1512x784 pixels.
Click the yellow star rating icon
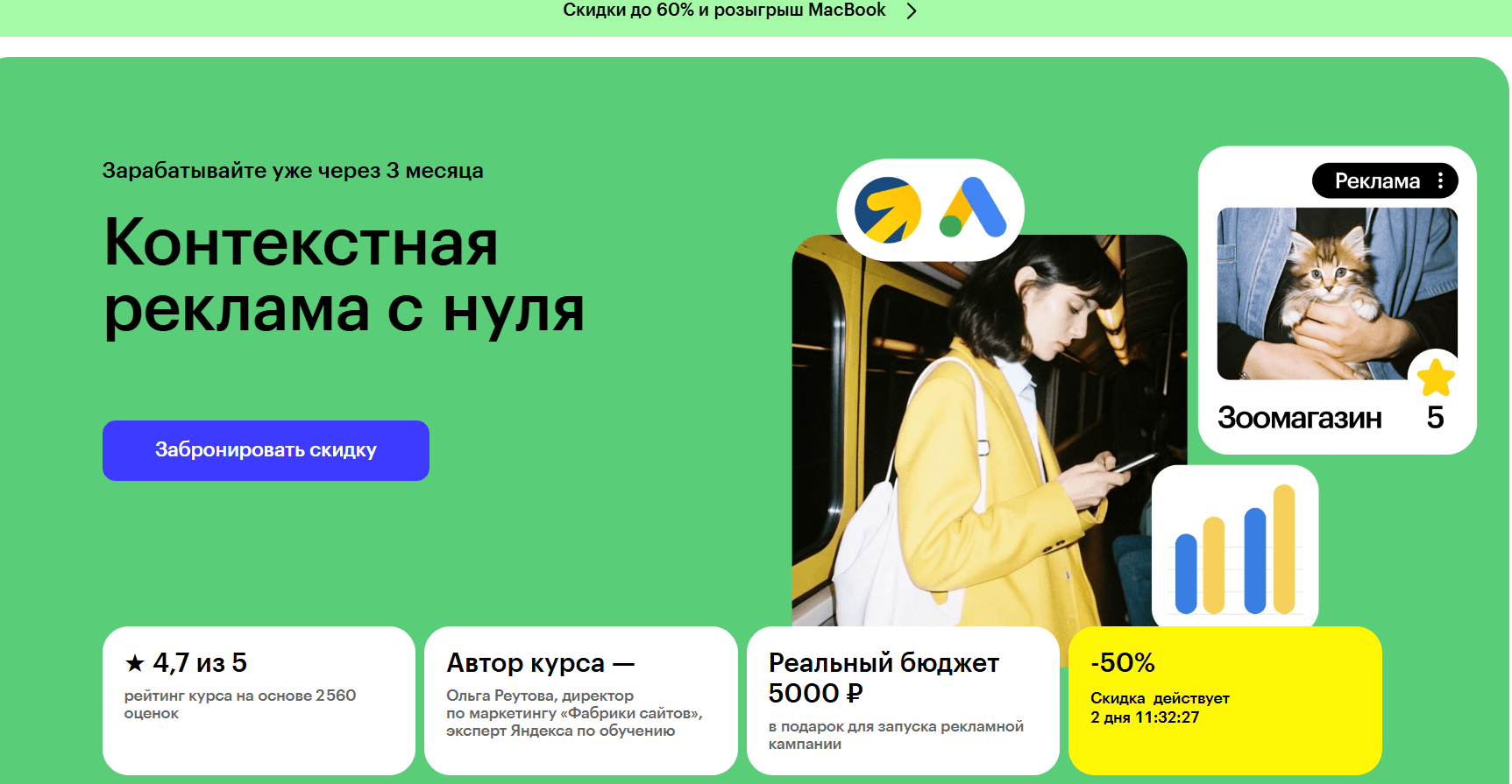click(x=1436, y=377)
